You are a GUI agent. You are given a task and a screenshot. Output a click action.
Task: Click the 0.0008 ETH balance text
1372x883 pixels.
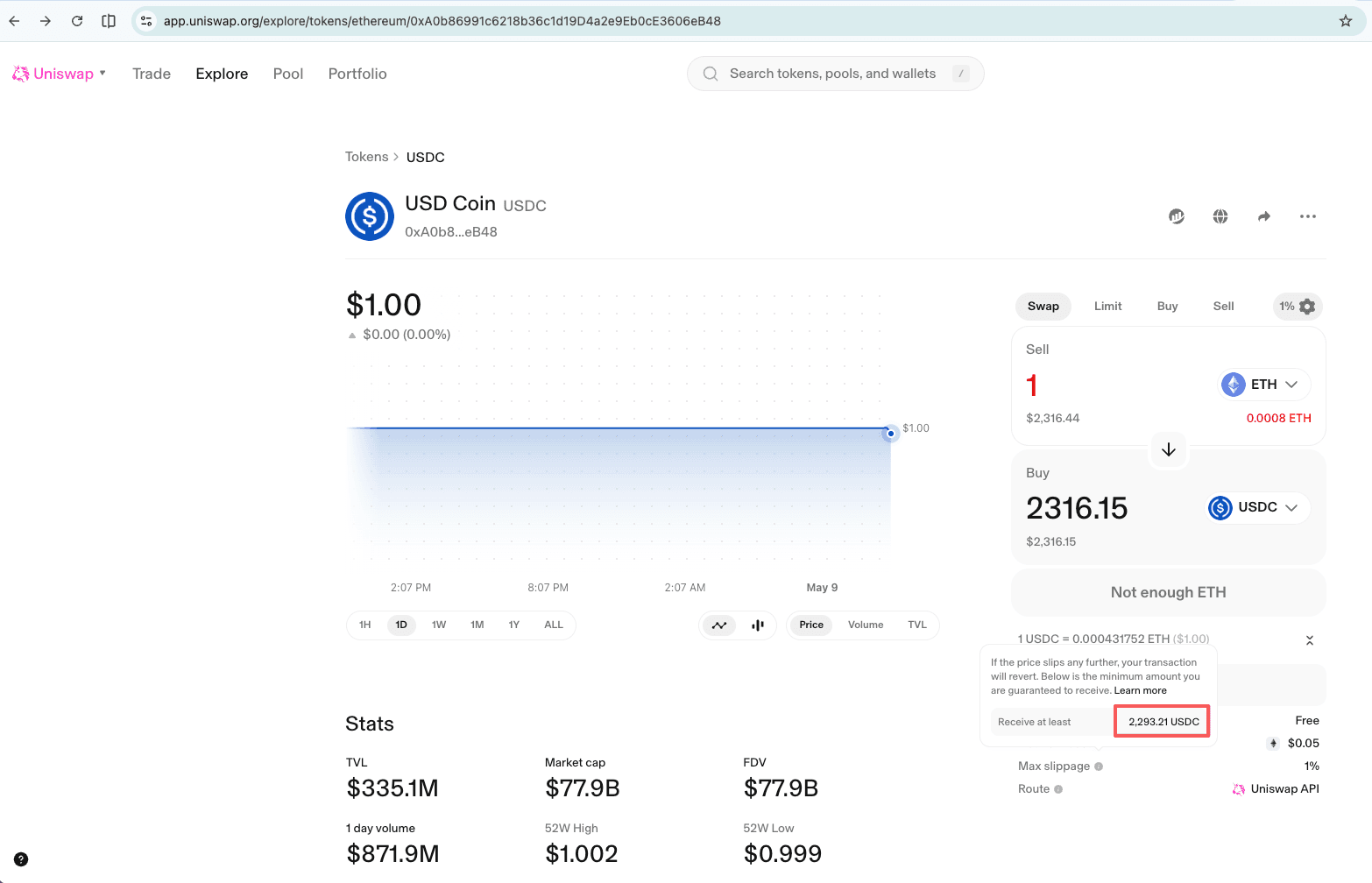1279,418
